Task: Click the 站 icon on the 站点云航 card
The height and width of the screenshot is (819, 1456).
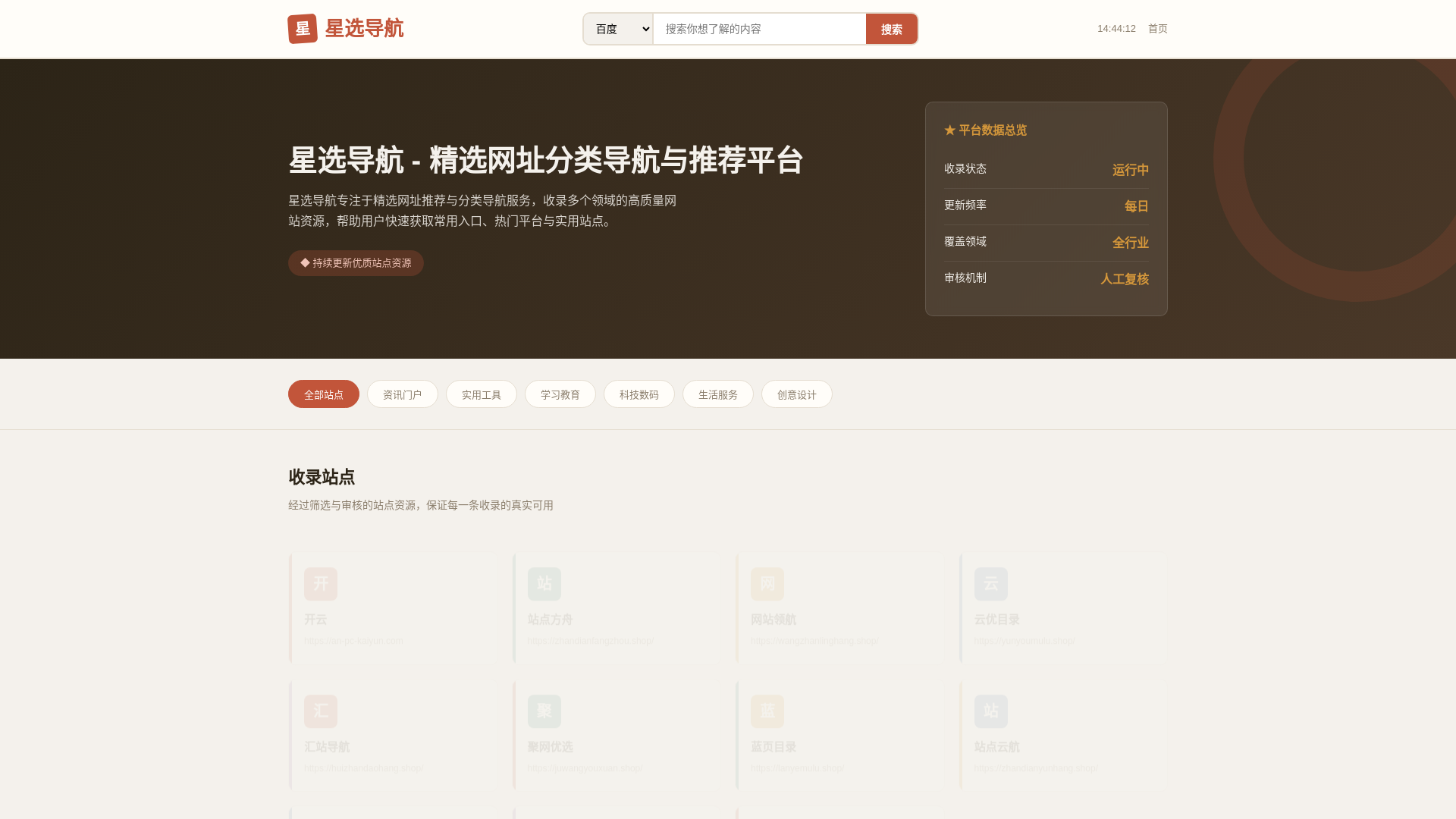Action: click(x=991, y=711)
